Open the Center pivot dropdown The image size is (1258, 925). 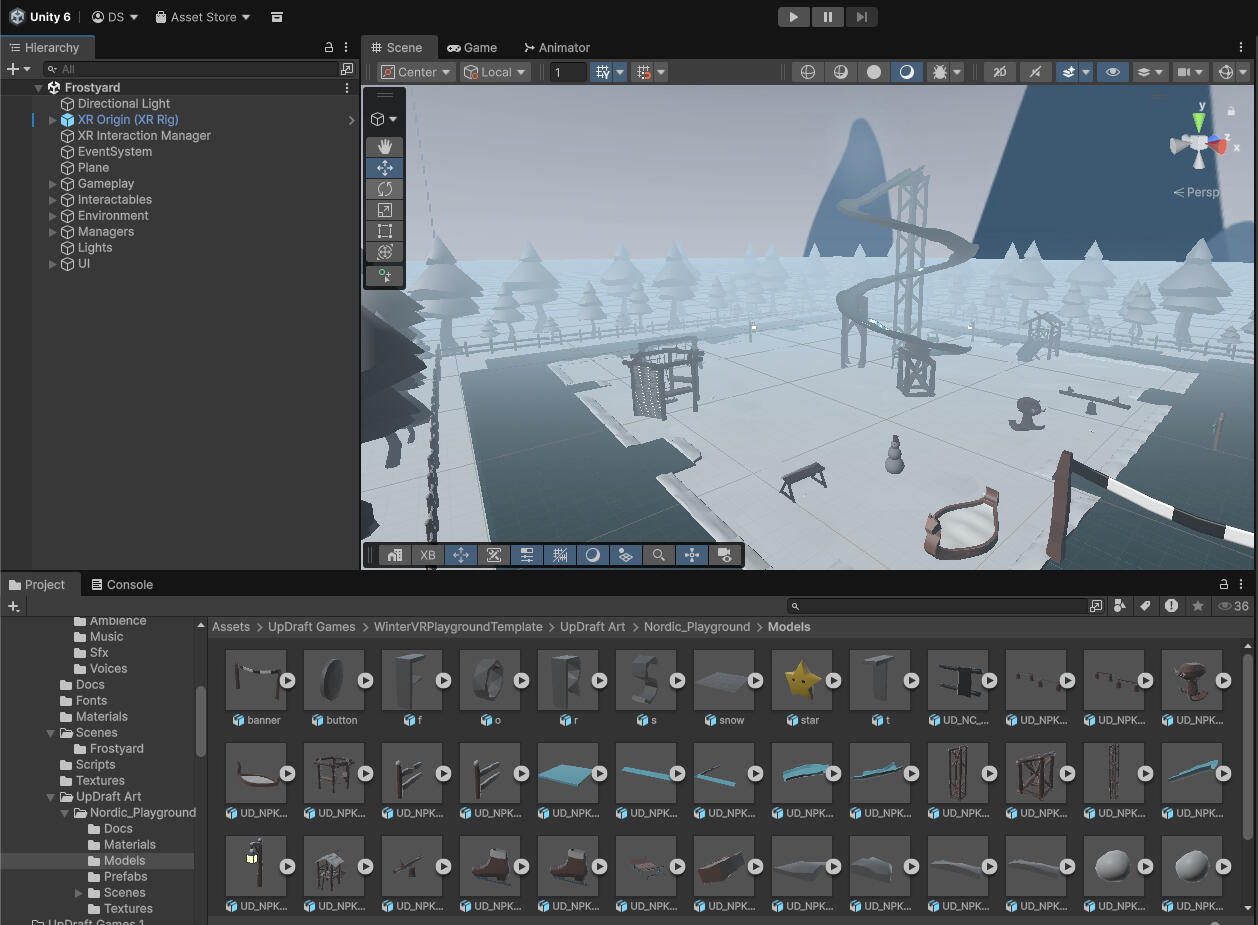click(417, 72)
